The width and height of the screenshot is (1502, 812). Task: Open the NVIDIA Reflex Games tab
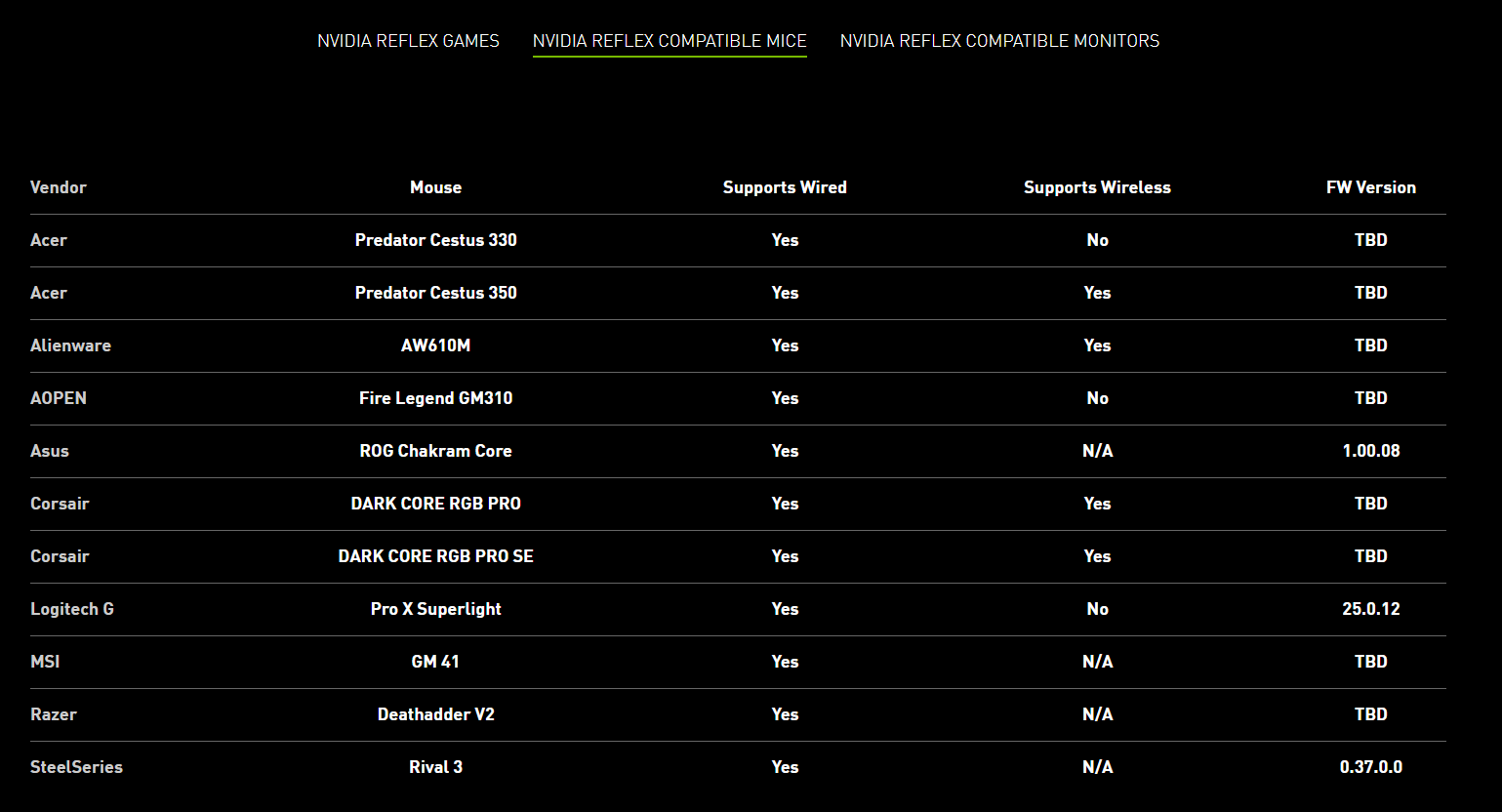click(x=408, y=41)
